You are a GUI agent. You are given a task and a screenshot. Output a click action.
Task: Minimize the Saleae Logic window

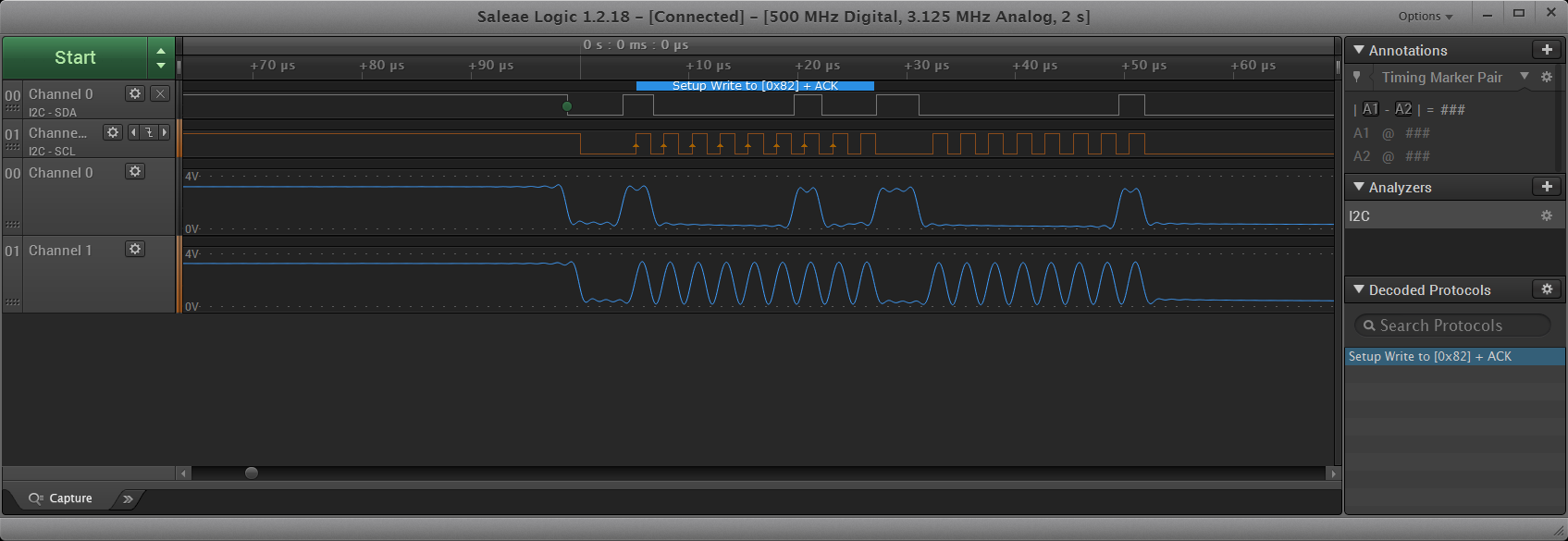coord(1488,14)
